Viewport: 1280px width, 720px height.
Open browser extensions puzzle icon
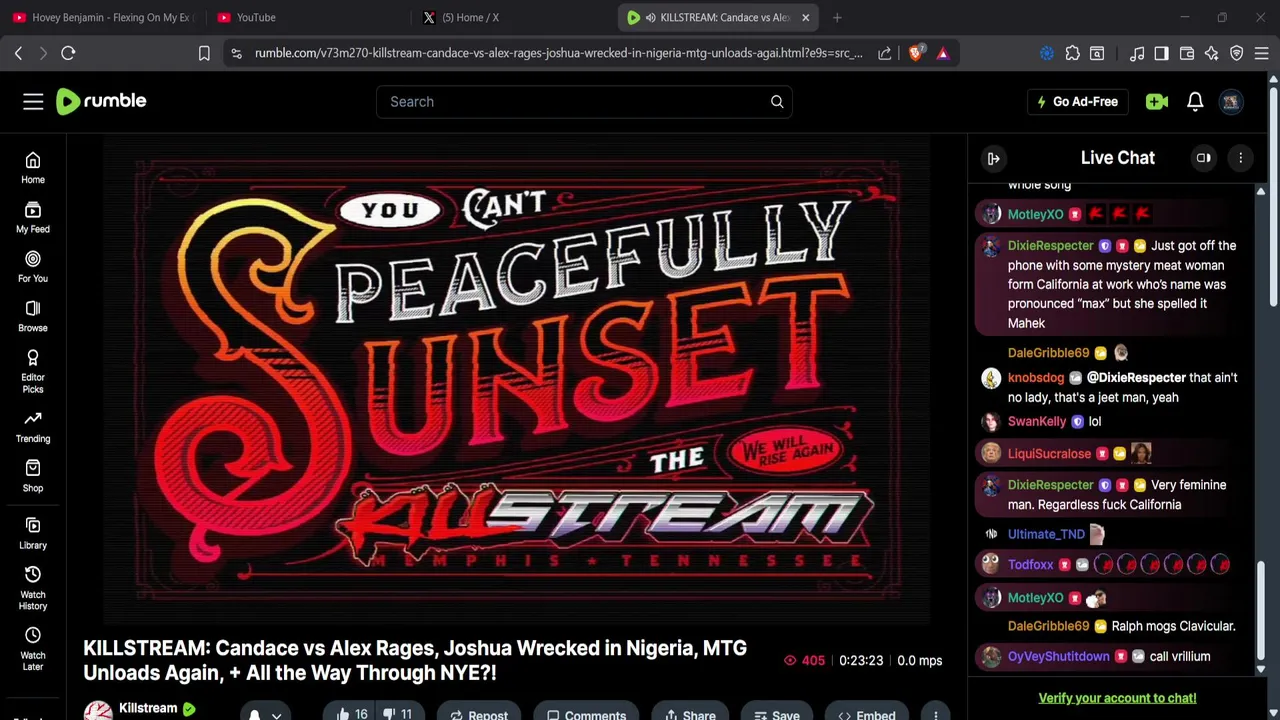coord(1073,53)
